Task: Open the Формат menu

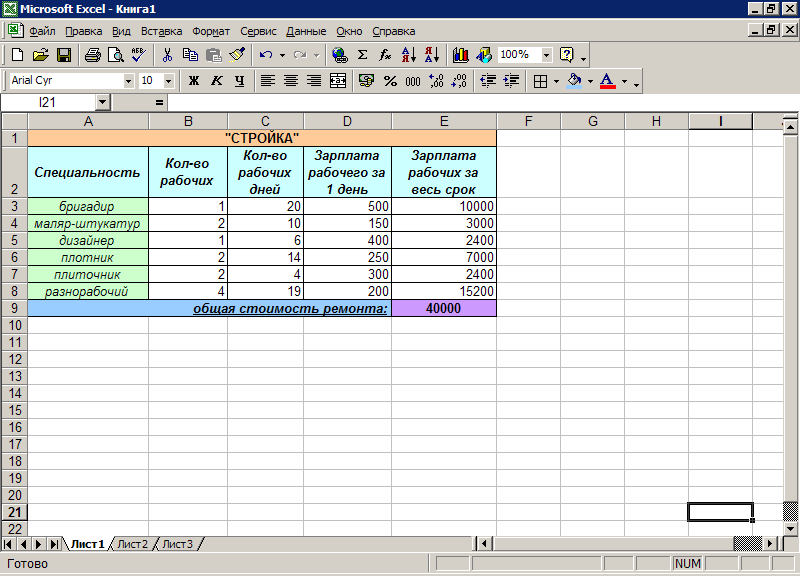Action: pyautogui.click(x=211, y=31)
